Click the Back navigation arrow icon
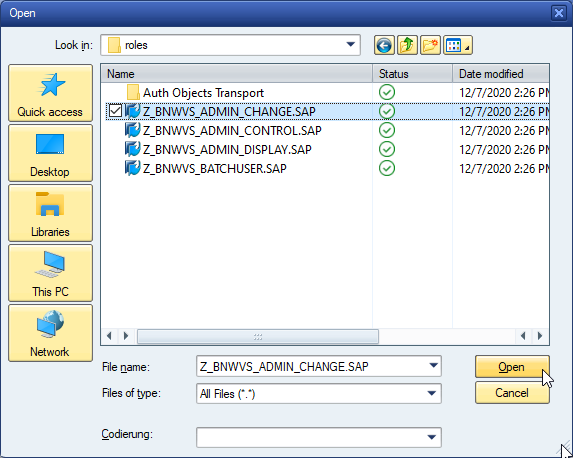 (x=384, y=45)
